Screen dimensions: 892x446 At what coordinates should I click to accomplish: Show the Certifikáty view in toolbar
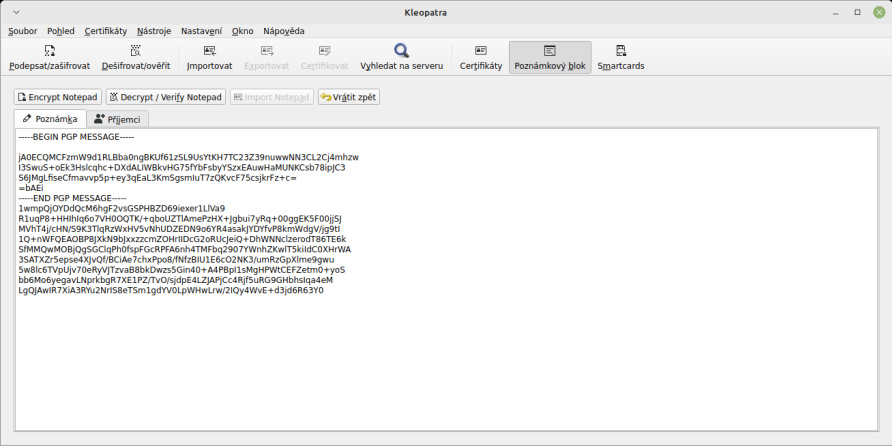click(481, 57)
